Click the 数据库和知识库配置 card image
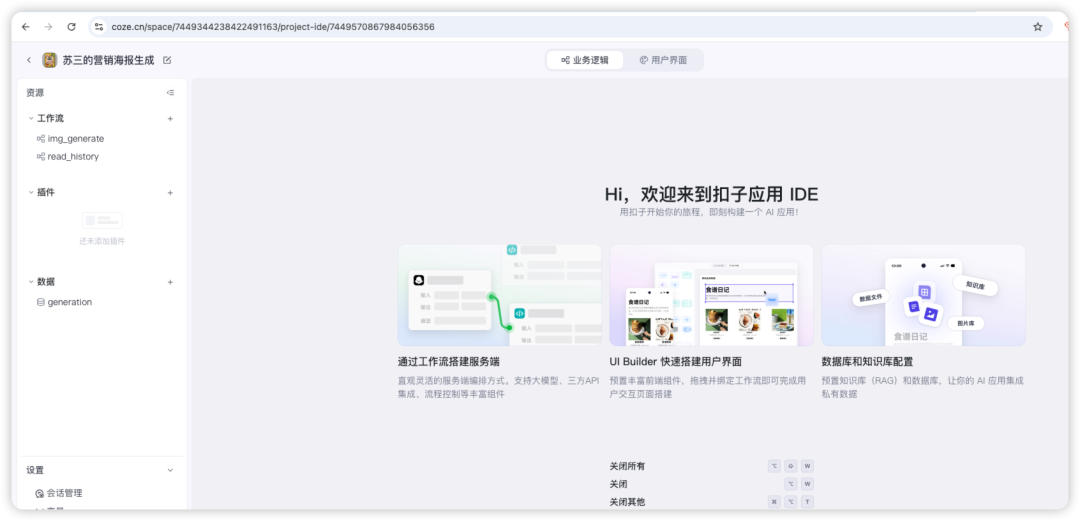Image resolution: width=1080 pixels, height=521 pixels. [x=923, y=295]
